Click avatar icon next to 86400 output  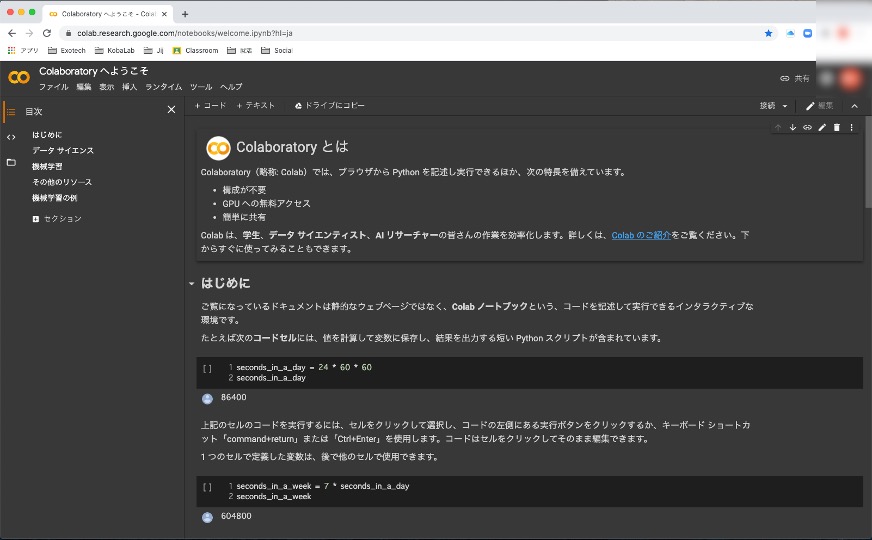click(207, 398)
